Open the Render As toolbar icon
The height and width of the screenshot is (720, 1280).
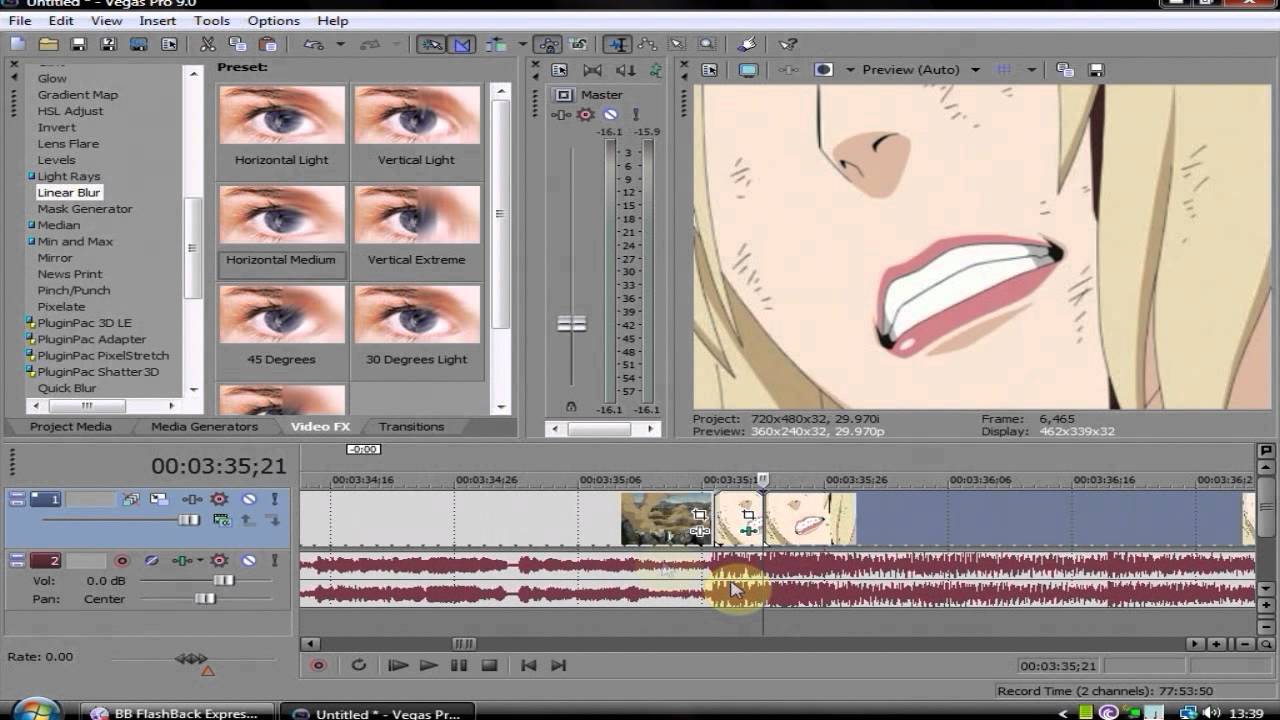coord(139,44)
